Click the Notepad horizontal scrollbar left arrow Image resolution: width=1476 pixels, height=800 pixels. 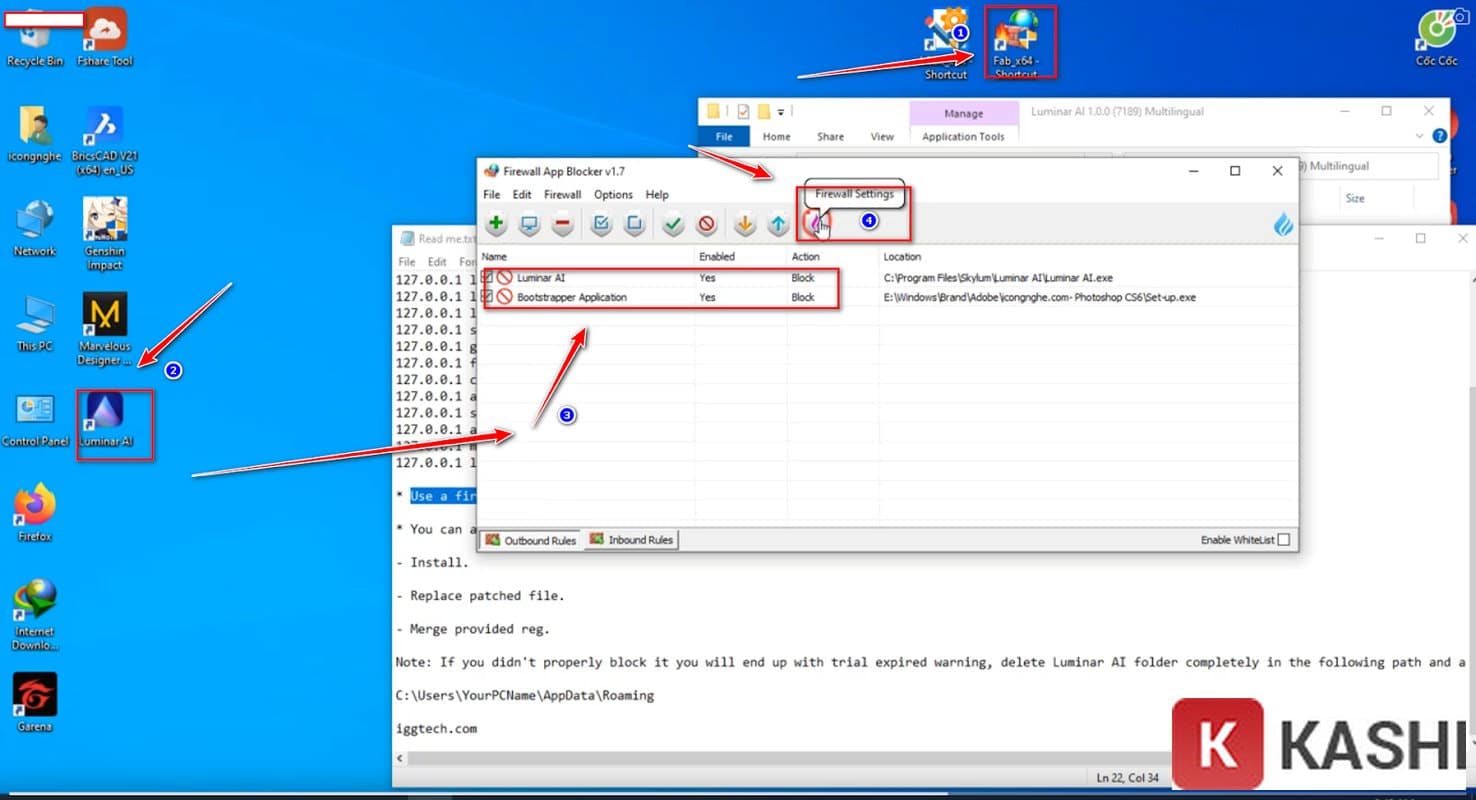pos(400,758)
